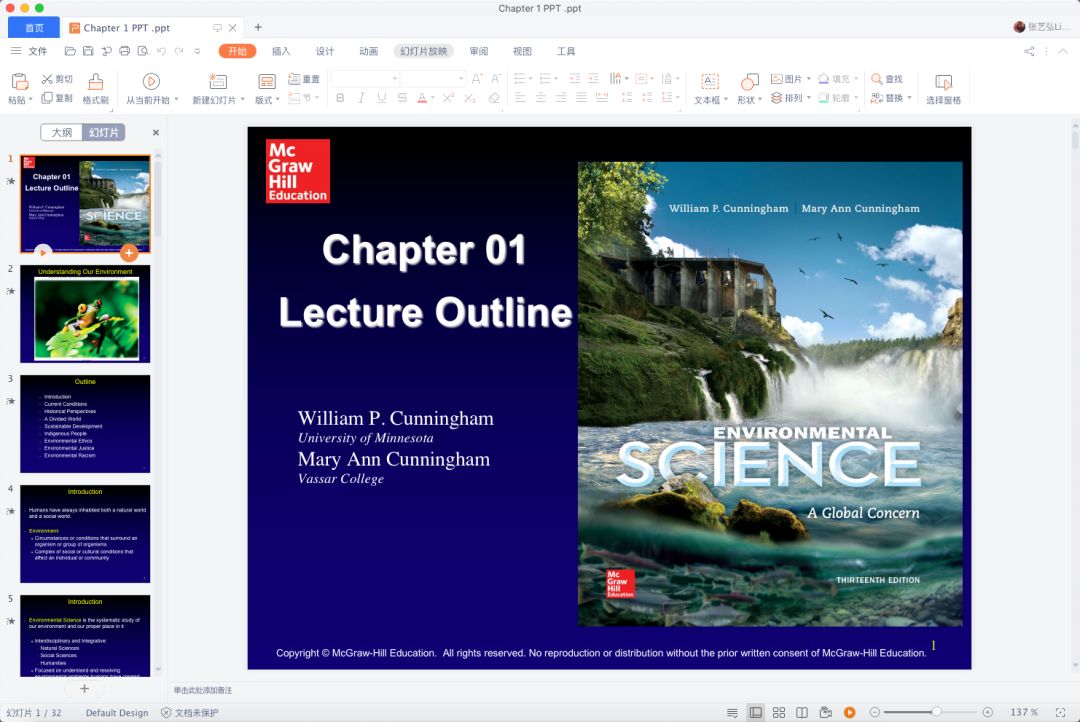Switch panel to 大纲 outline view
Screen dimensions: 1080x722
pos(61,132)
